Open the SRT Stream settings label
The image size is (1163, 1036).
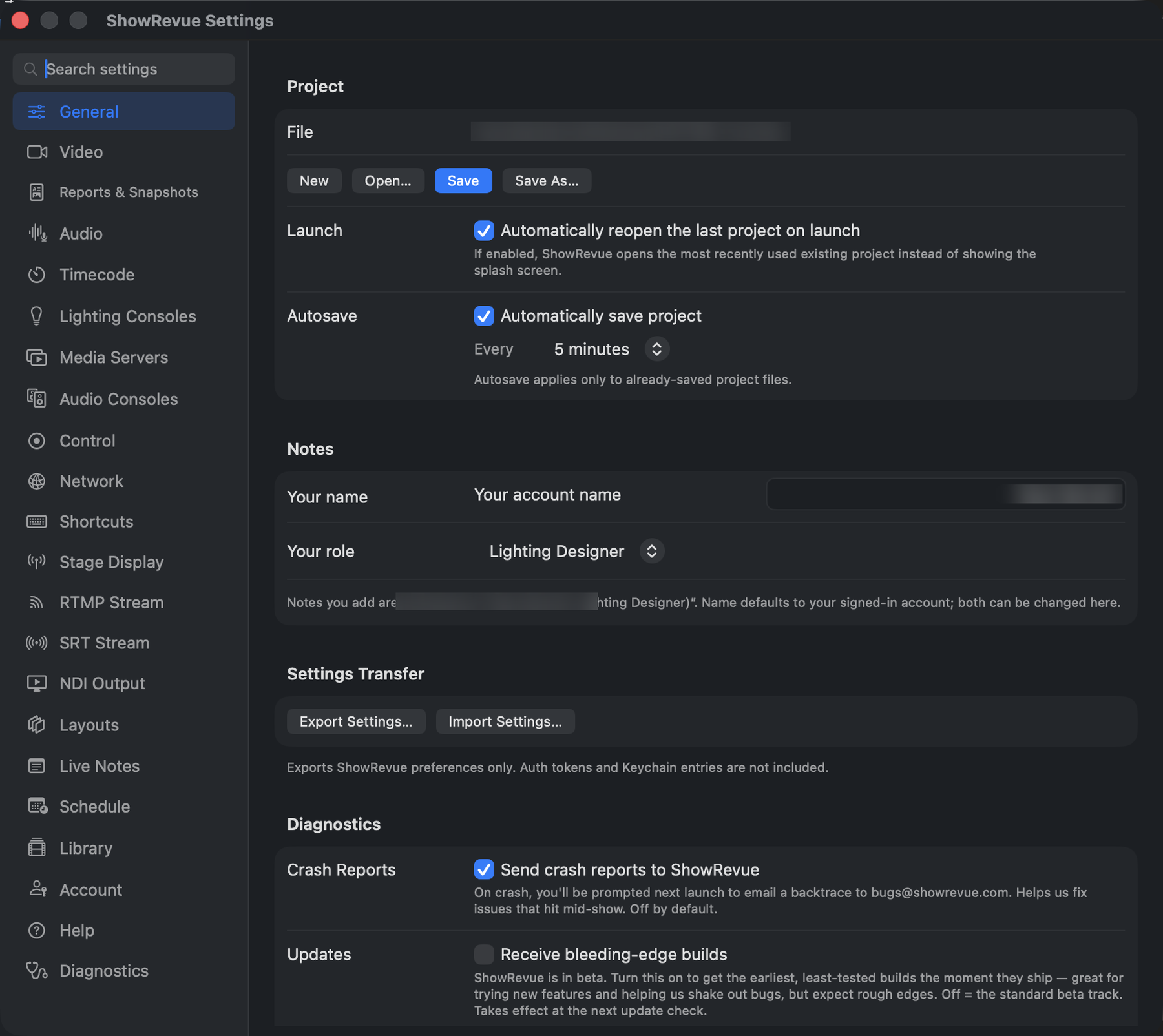105,643
